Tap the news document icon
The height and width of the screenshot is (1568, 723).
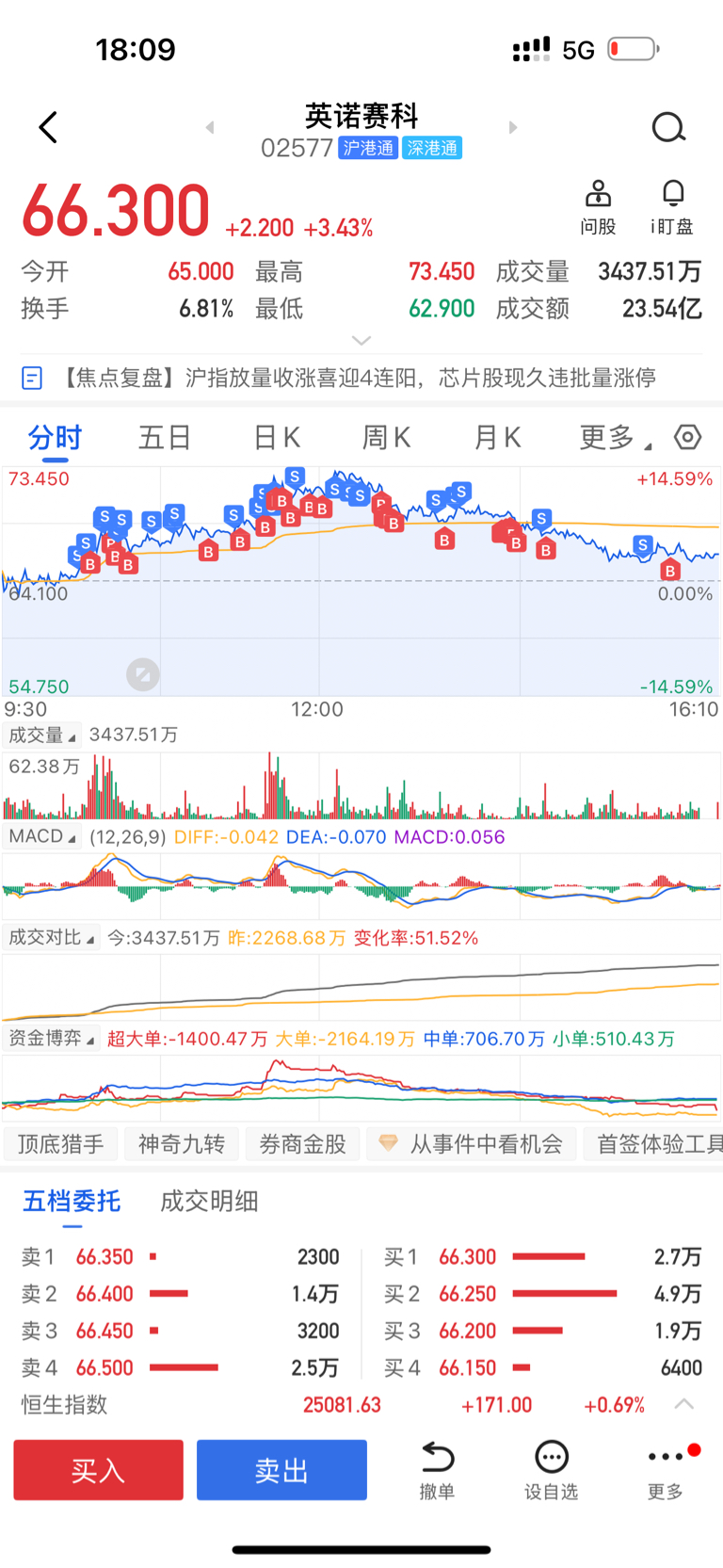click(32, 379)
